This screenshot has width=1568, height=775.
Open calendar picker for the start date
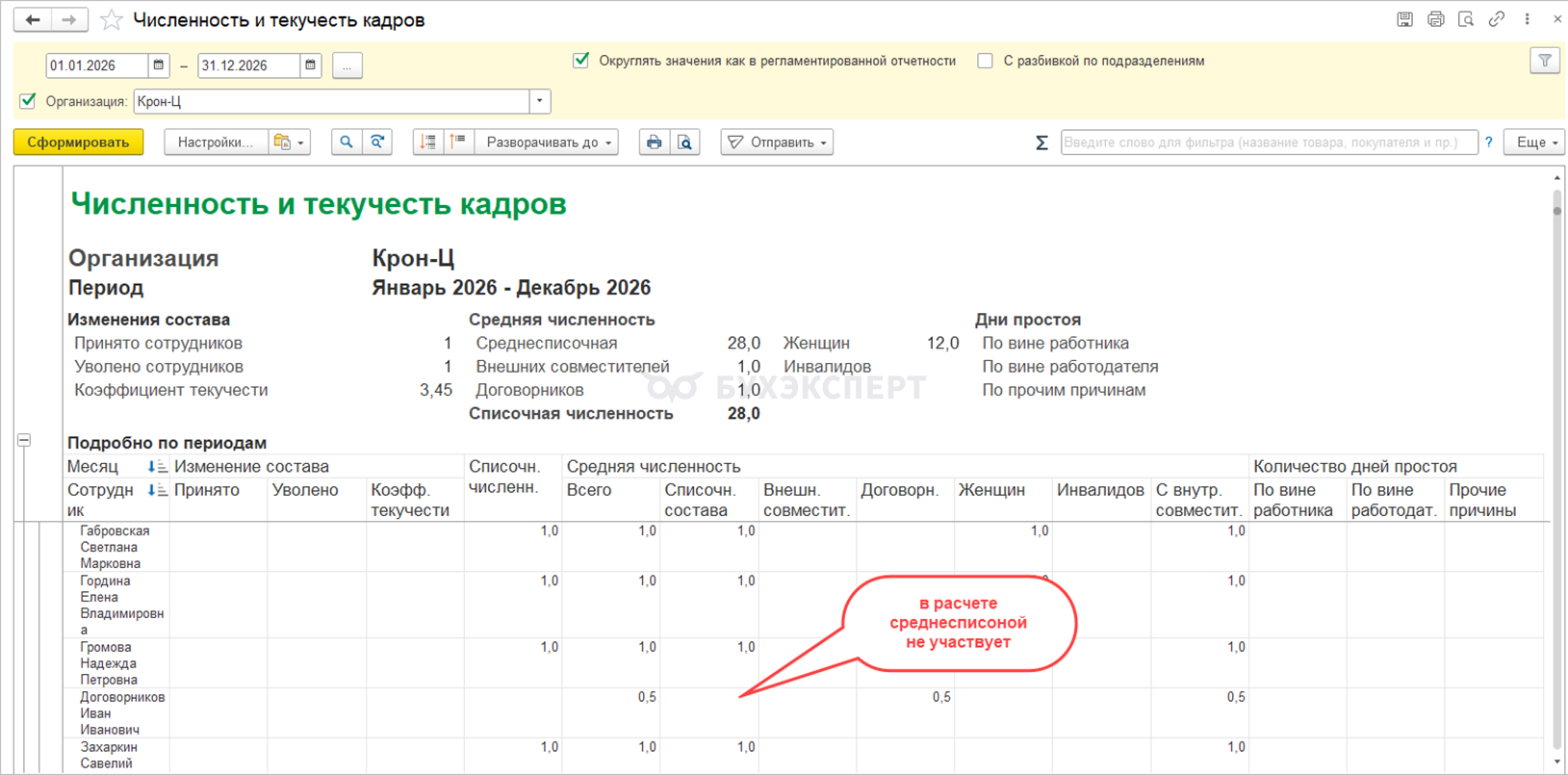[x=159, y=65]
